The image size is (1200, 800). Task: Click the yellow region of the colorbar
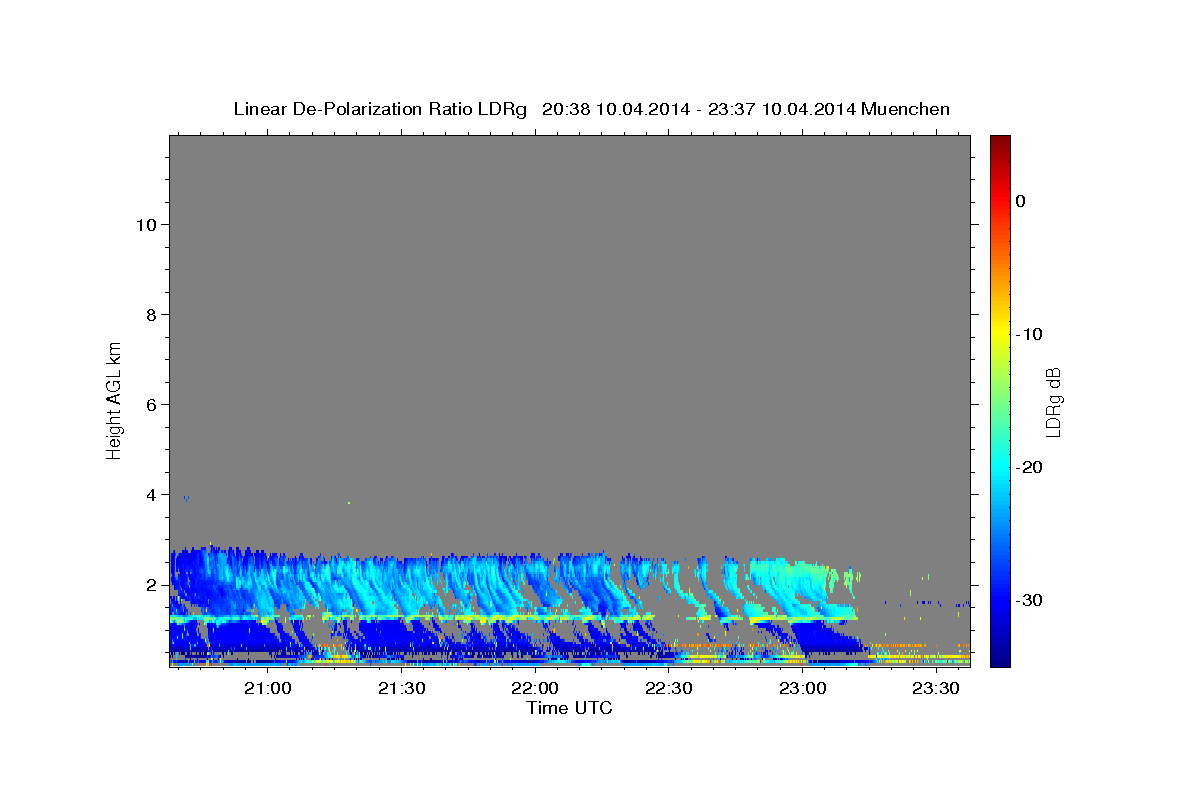[1000, 334]
